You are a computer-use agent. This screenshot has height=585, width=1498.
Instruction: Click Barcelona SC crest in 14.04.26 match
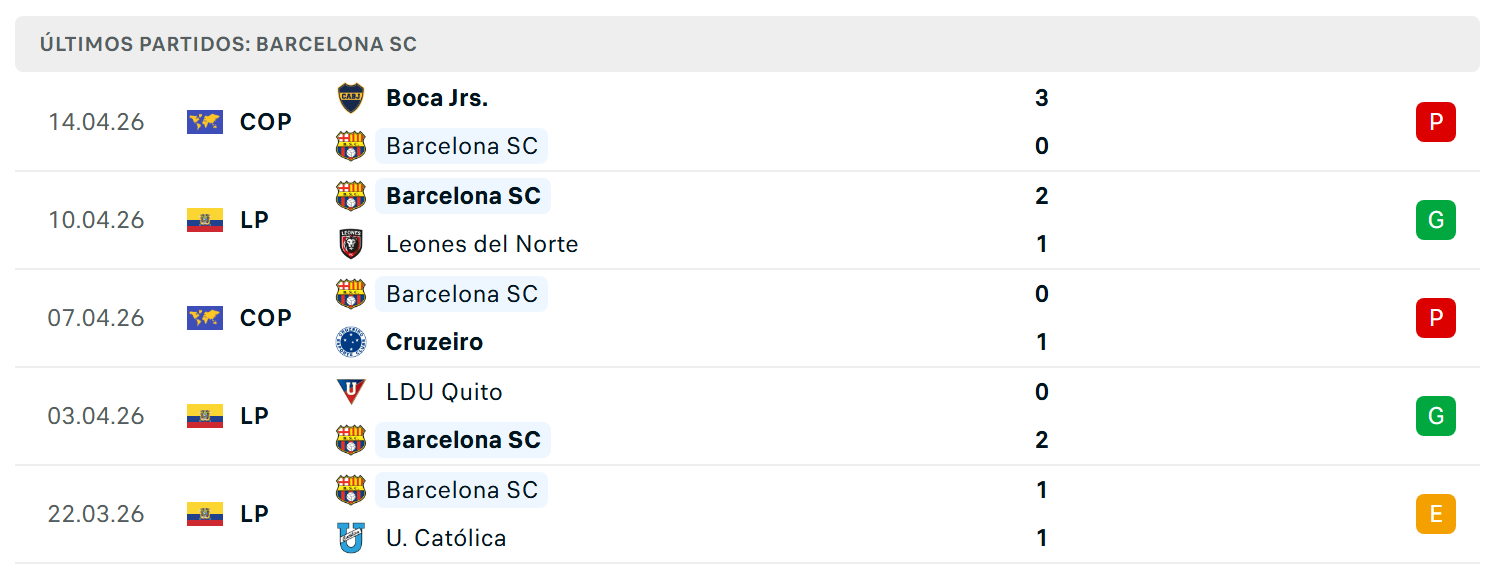coord(350,146)
